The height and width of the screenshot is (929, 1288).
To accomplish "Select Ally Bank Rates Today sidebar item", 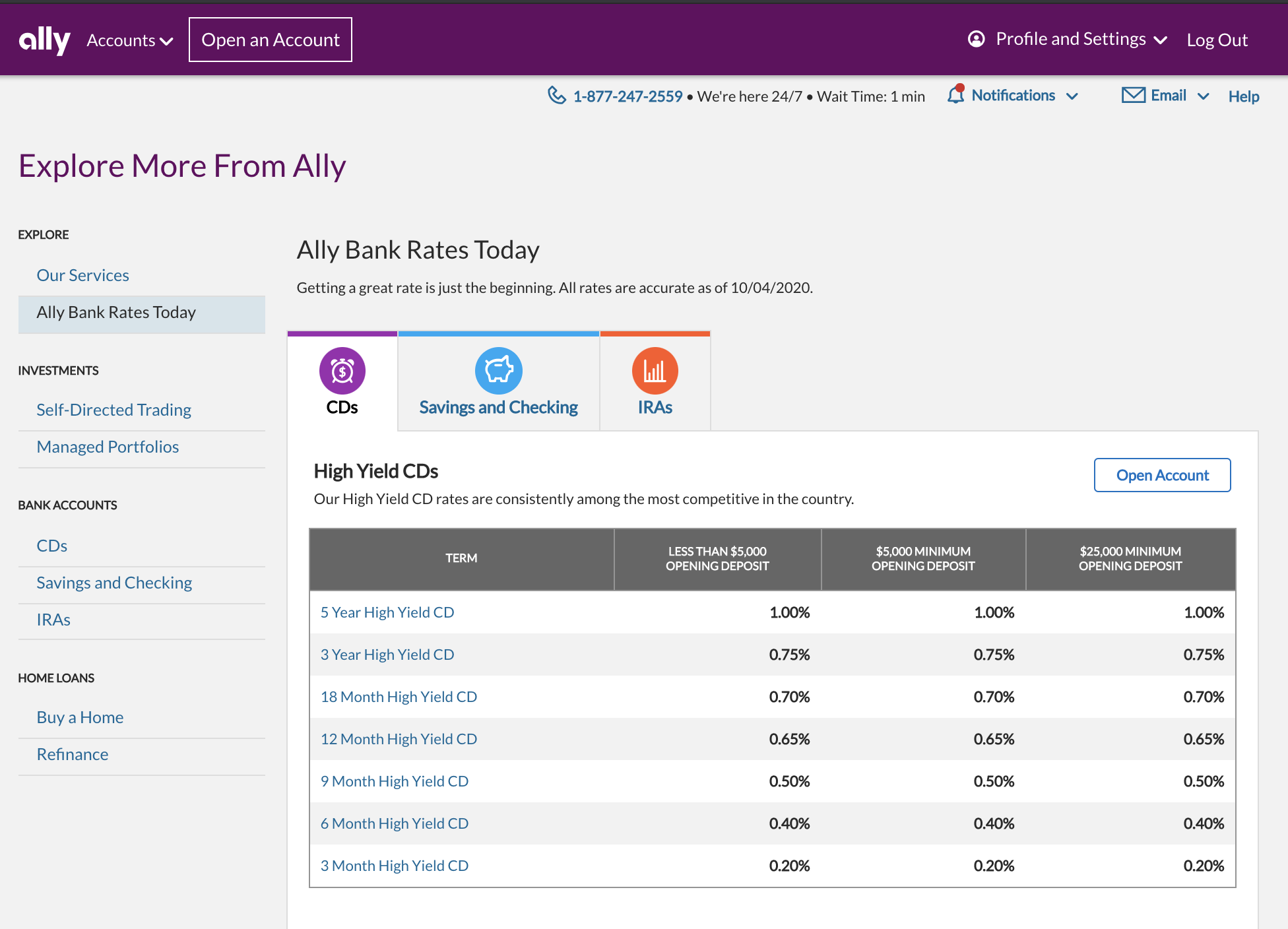I will coord(142,314).
